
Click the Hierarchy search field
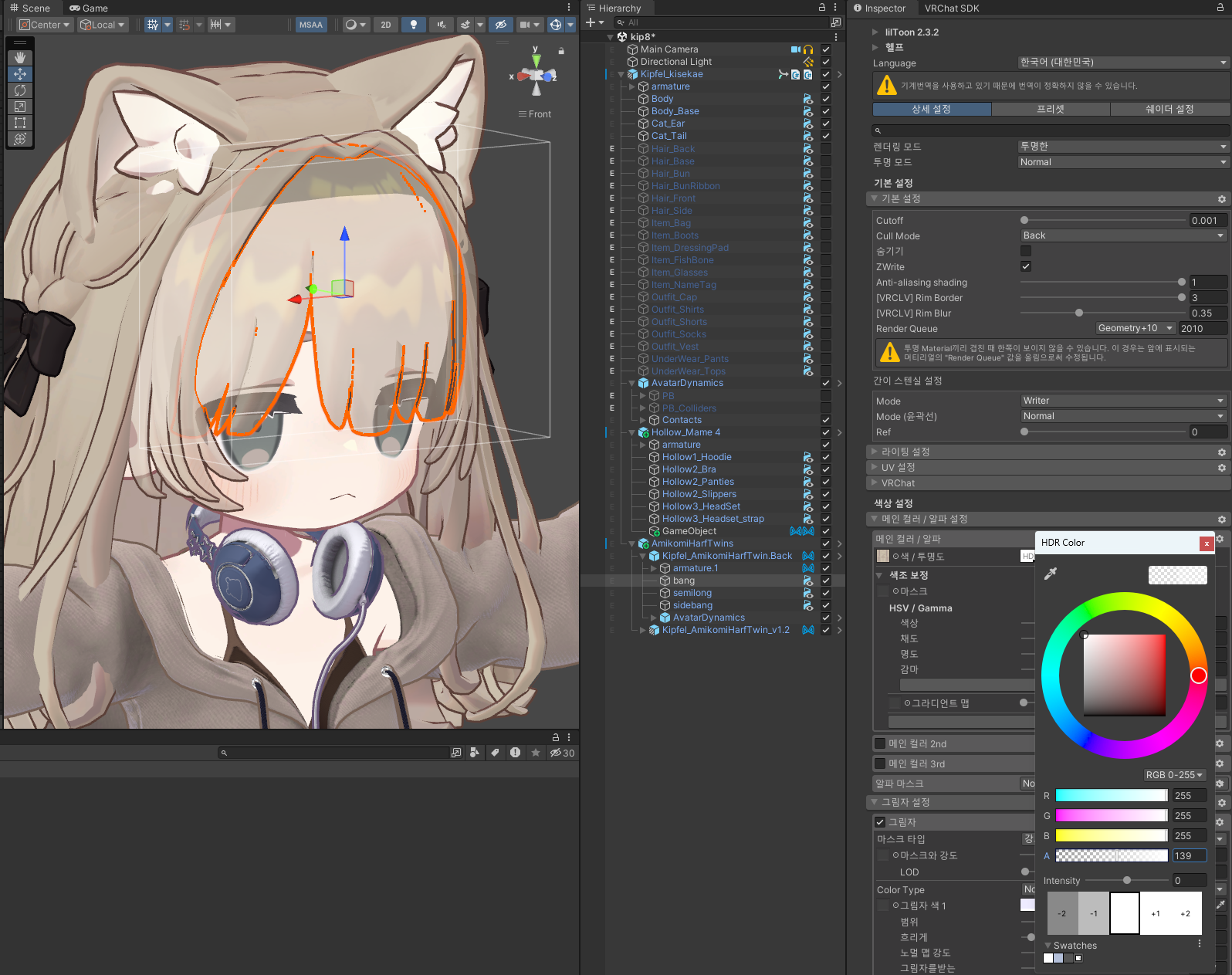click(x=722, y=22)
